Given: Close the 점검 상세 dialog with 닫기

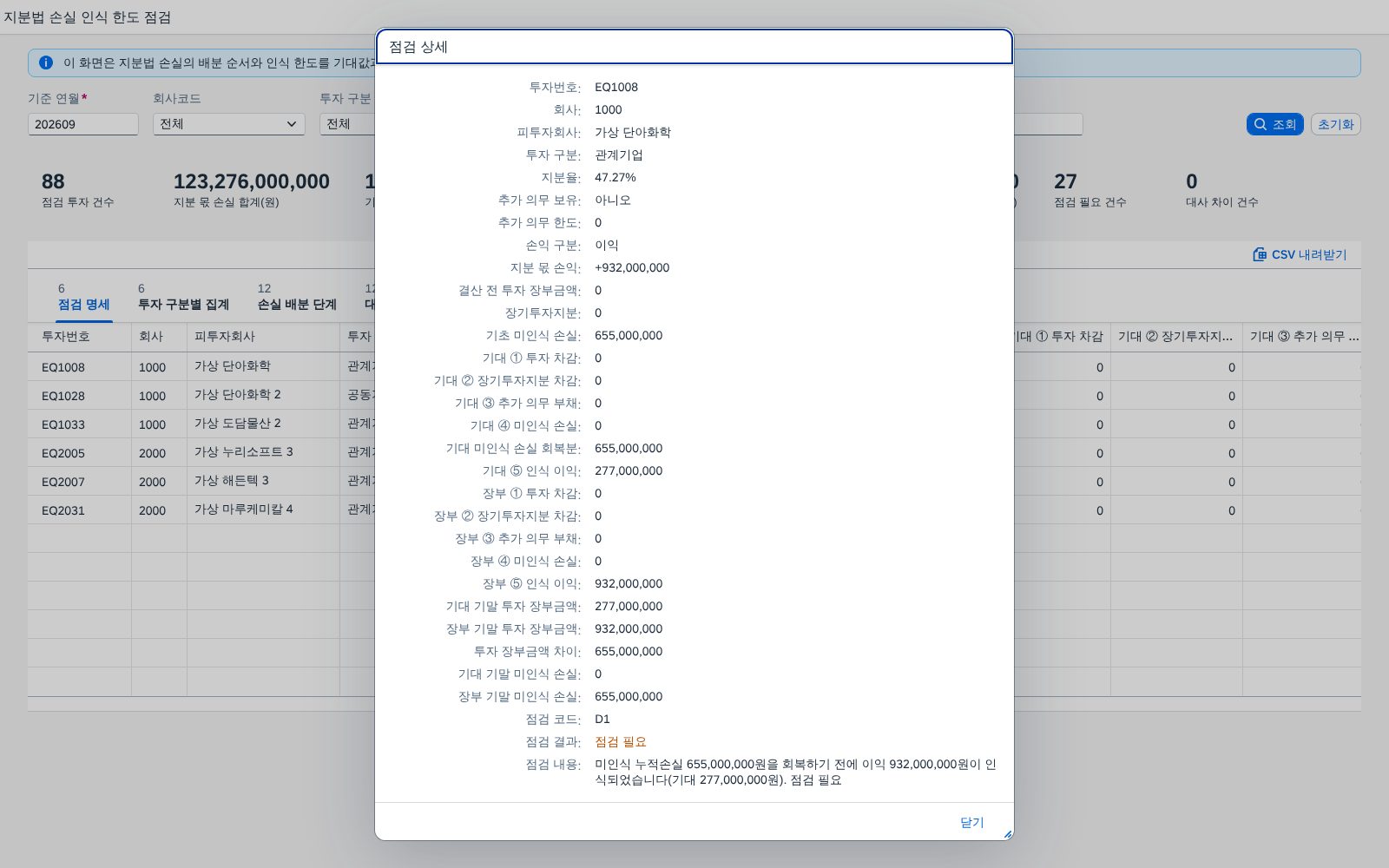Looking at the screenshot, I should (x=971, y=822).
